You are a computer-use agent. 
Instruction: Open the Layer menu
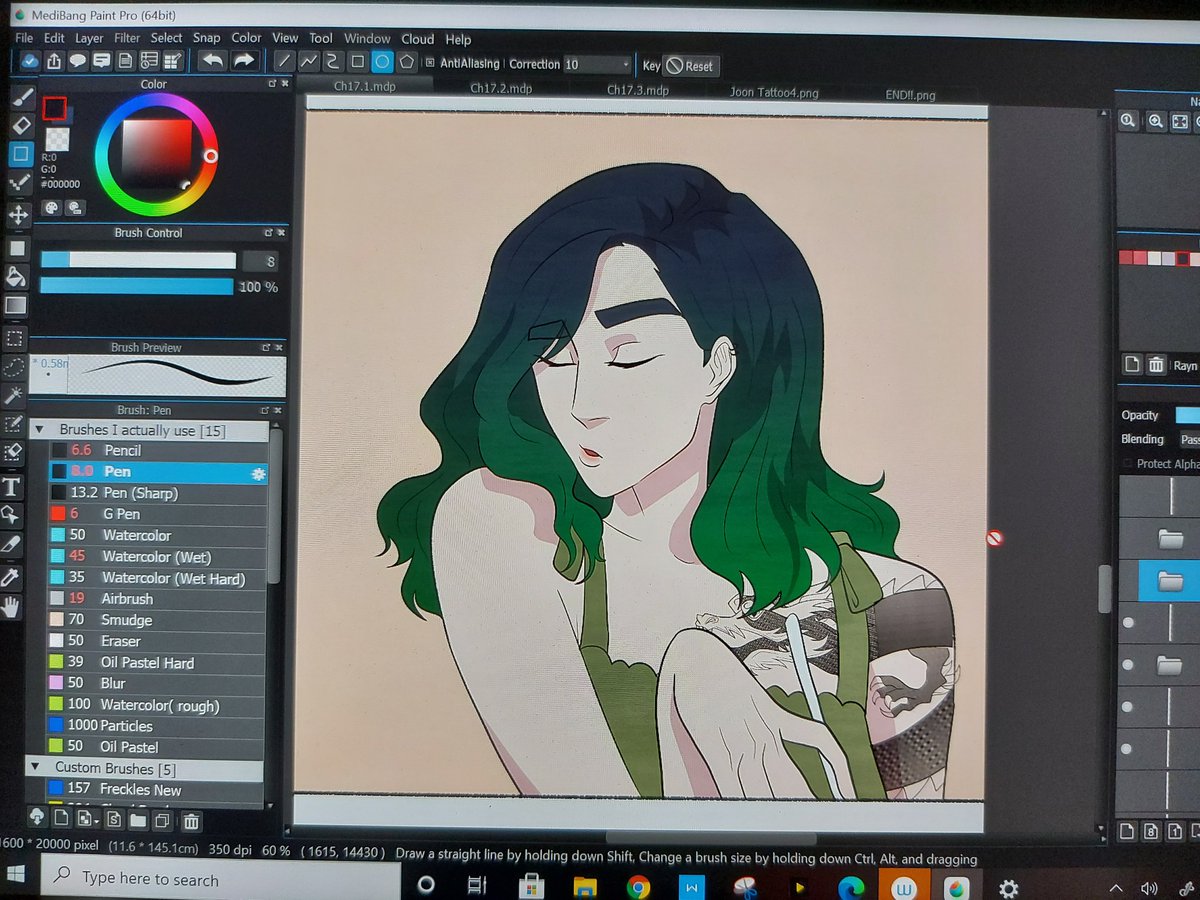[89, 38]
